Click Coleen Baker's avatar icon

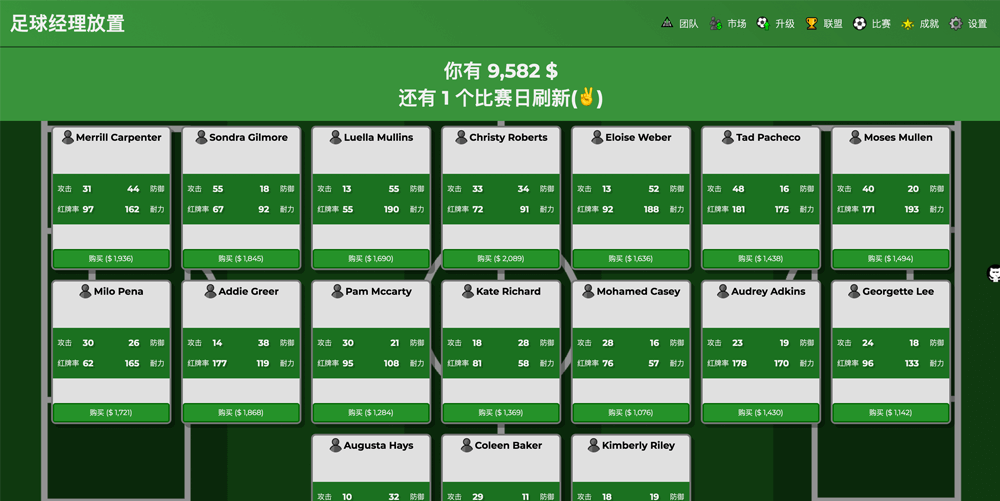466,446
